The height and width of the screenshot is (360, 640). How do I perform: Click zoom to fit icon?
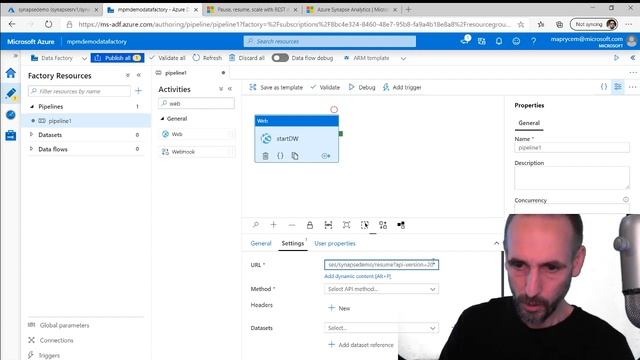[328, 225]
